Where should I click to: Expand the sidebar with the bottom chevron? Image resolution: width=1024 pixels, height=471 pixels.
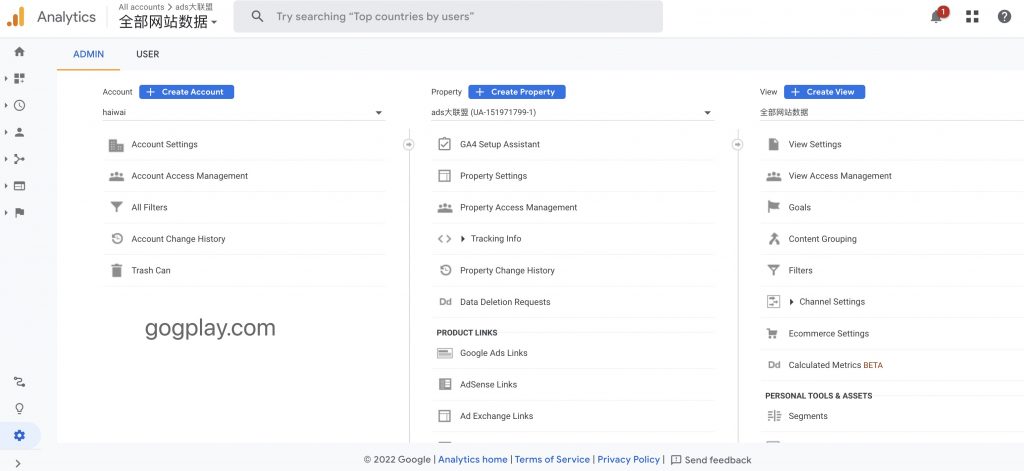point(18,463)
